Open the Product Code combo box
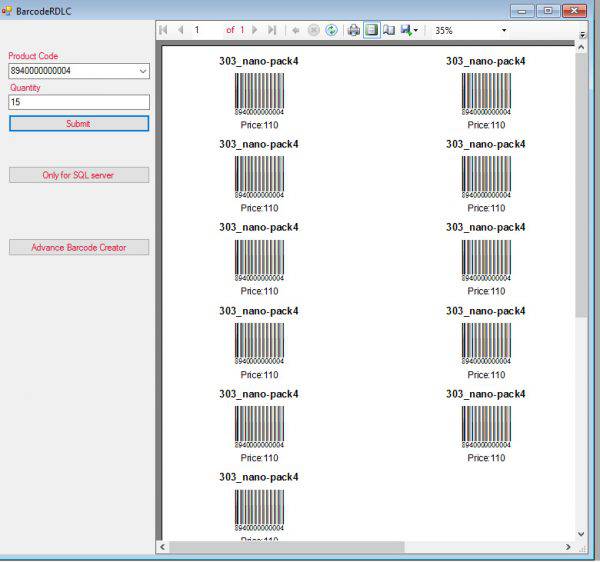 pos(142,71)
